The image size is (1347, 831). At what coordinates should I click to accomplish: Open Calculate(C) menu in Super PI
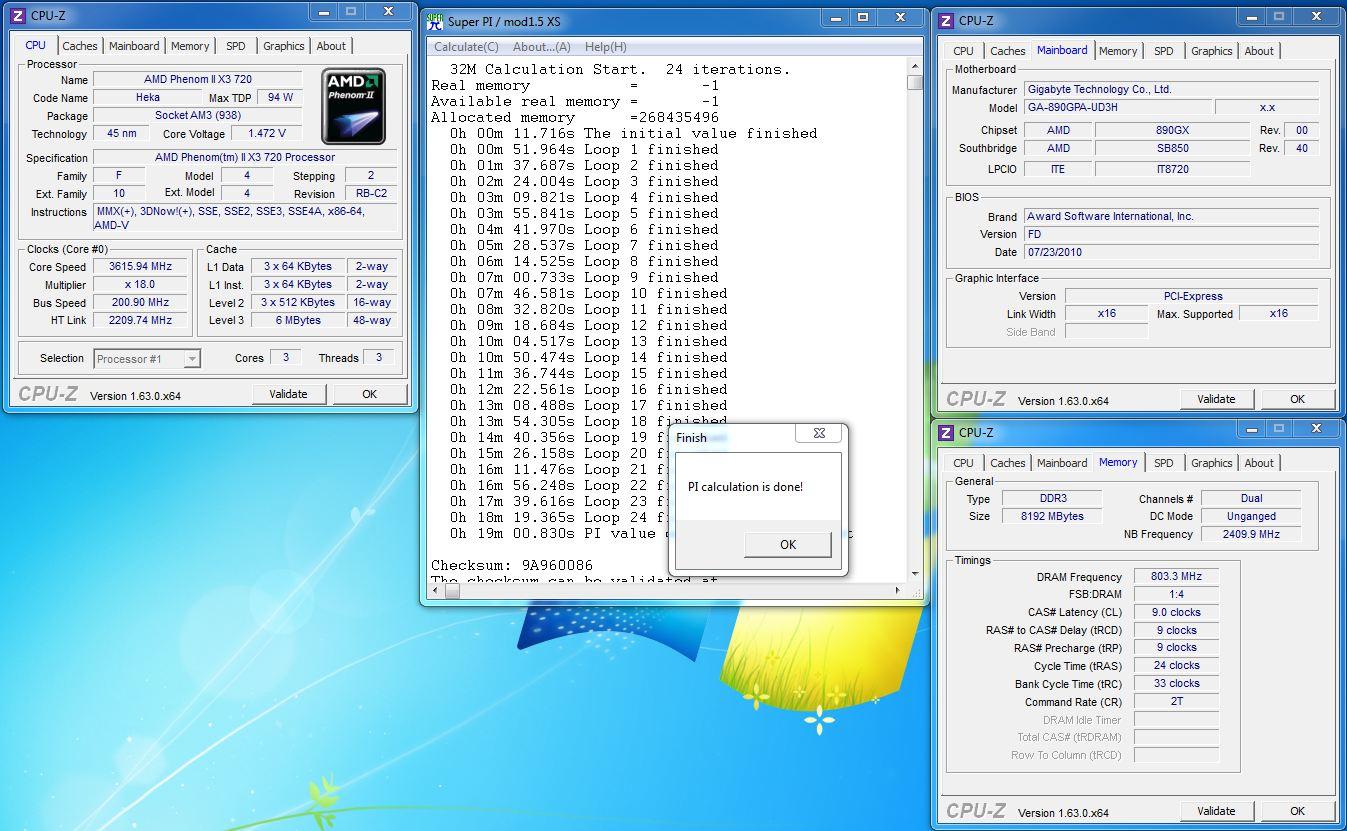(x=466, y=47)
